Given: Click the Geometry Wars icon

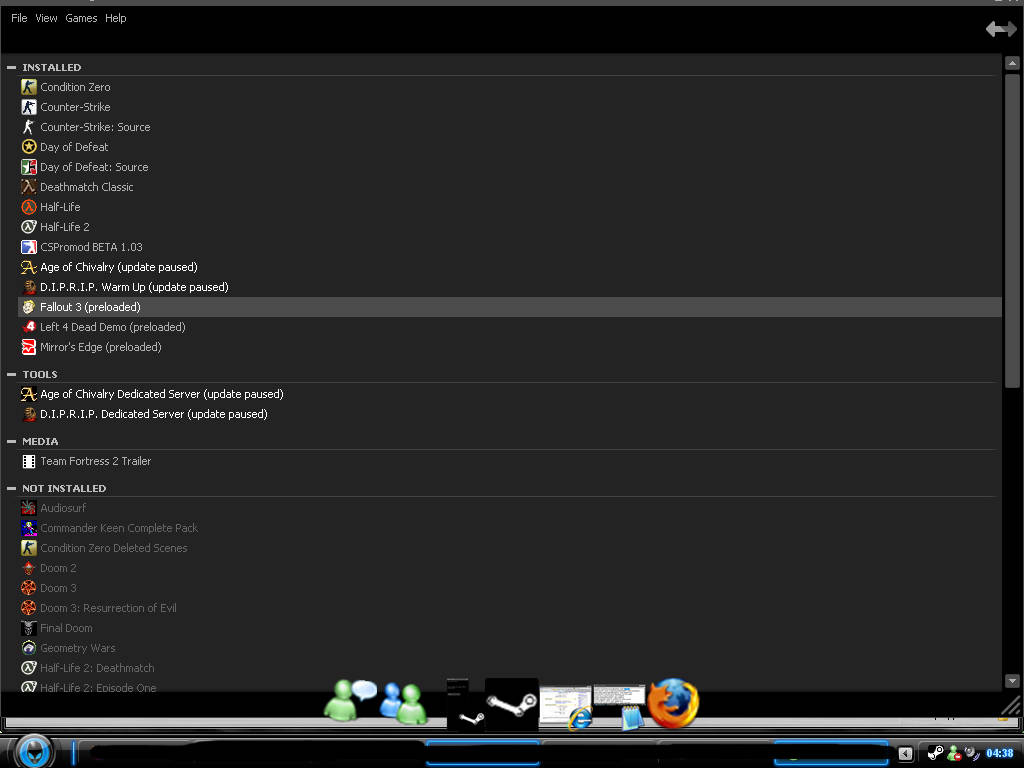Looking at the screenshot, I should [29, 648].
